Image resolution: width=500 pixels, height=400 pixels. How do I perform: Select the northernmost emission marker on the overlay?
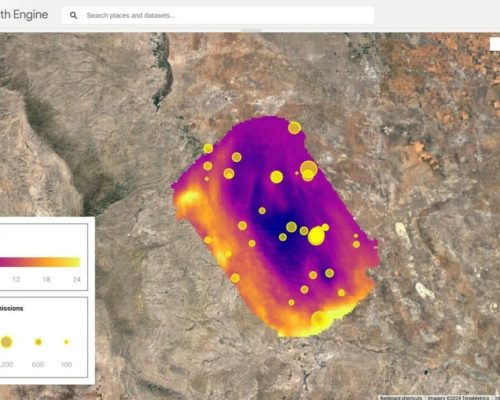[x=294, y=128]
